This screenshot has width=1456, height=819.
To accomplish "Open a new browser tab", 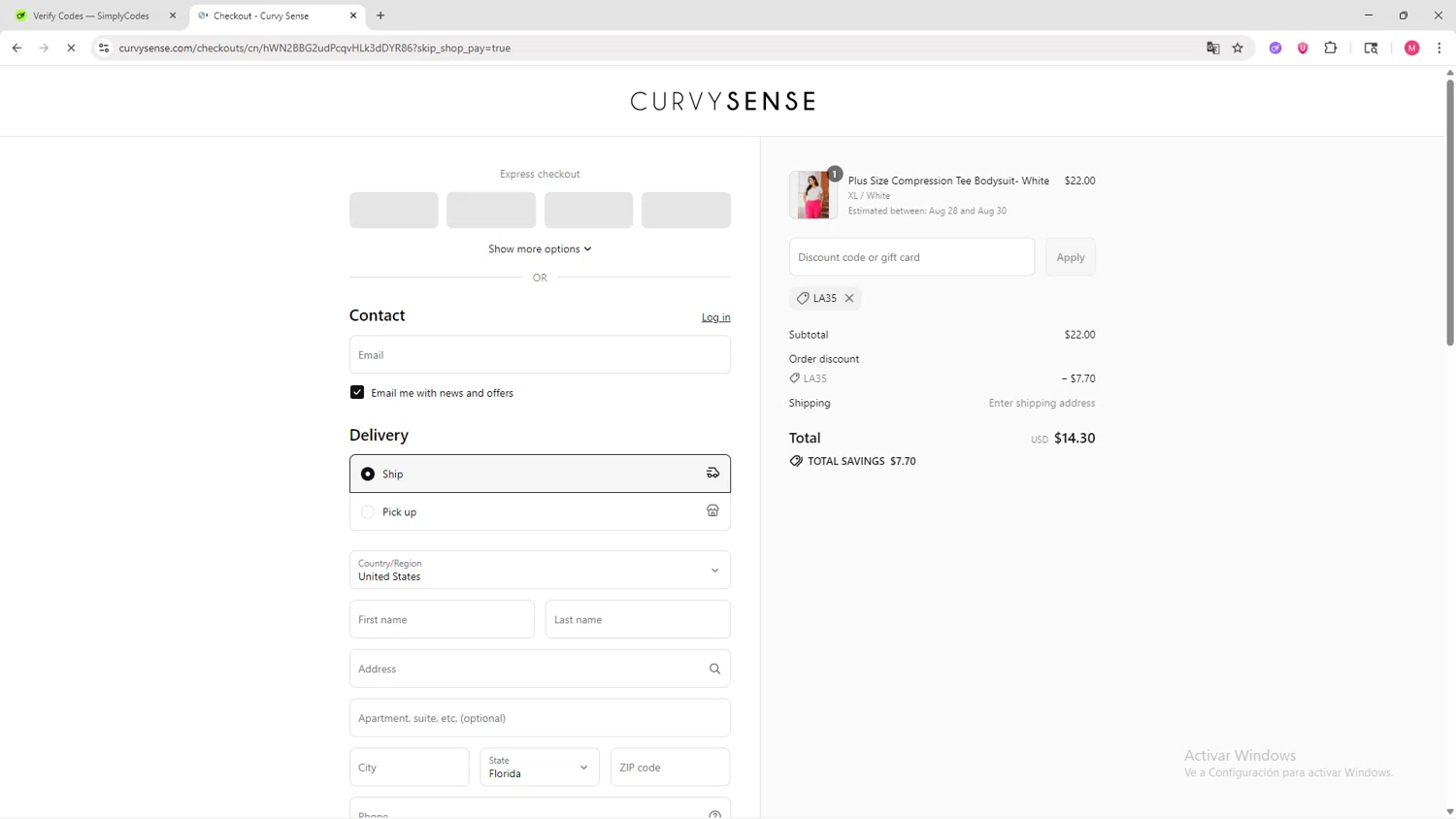I will (x=381, y=16).
